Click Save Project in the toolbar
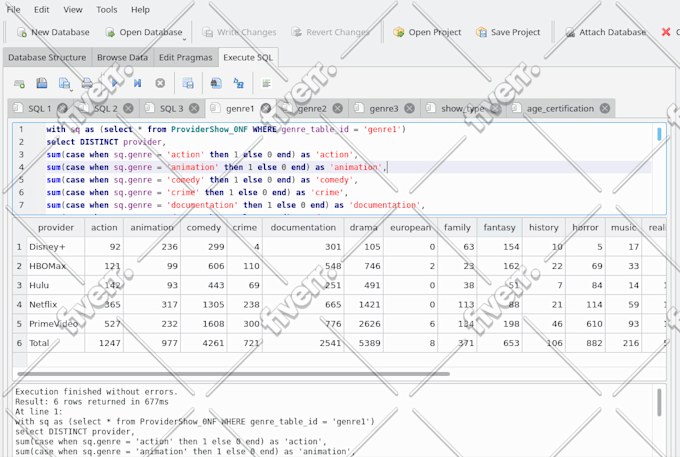This screenshot has width=680, height=457. tap(508, 32)
